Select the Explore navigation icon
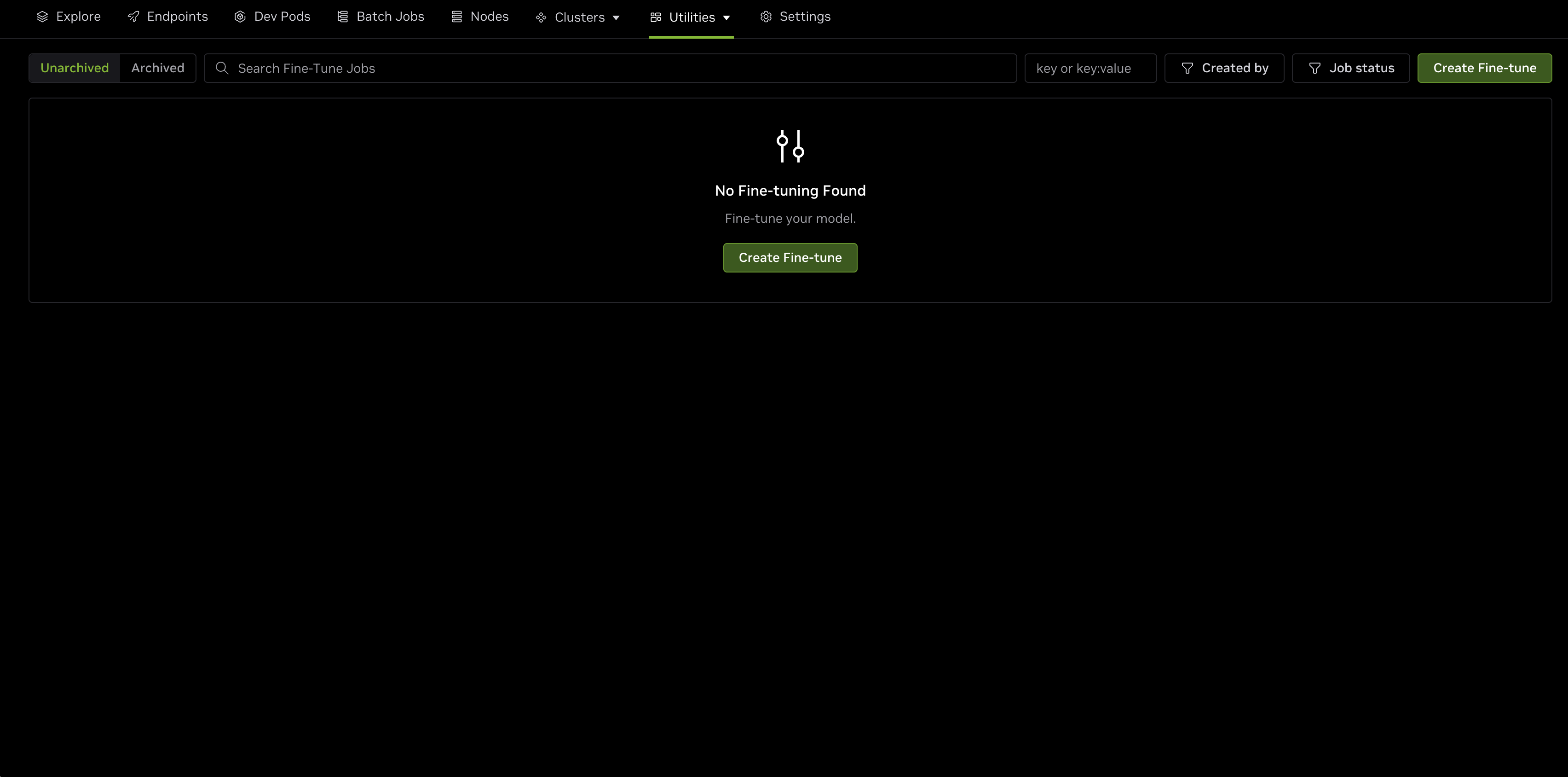 (x=42, y=17)
